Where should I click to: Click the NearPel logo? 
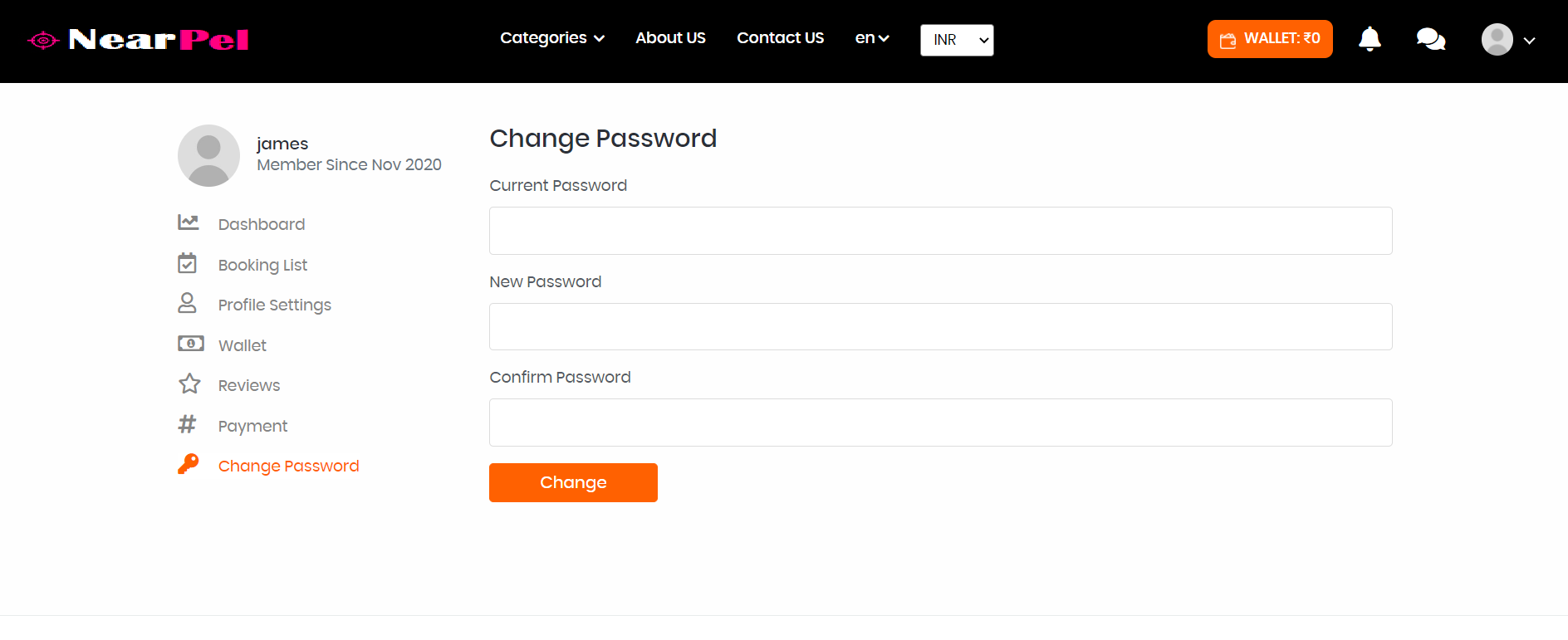click(138, 40)
